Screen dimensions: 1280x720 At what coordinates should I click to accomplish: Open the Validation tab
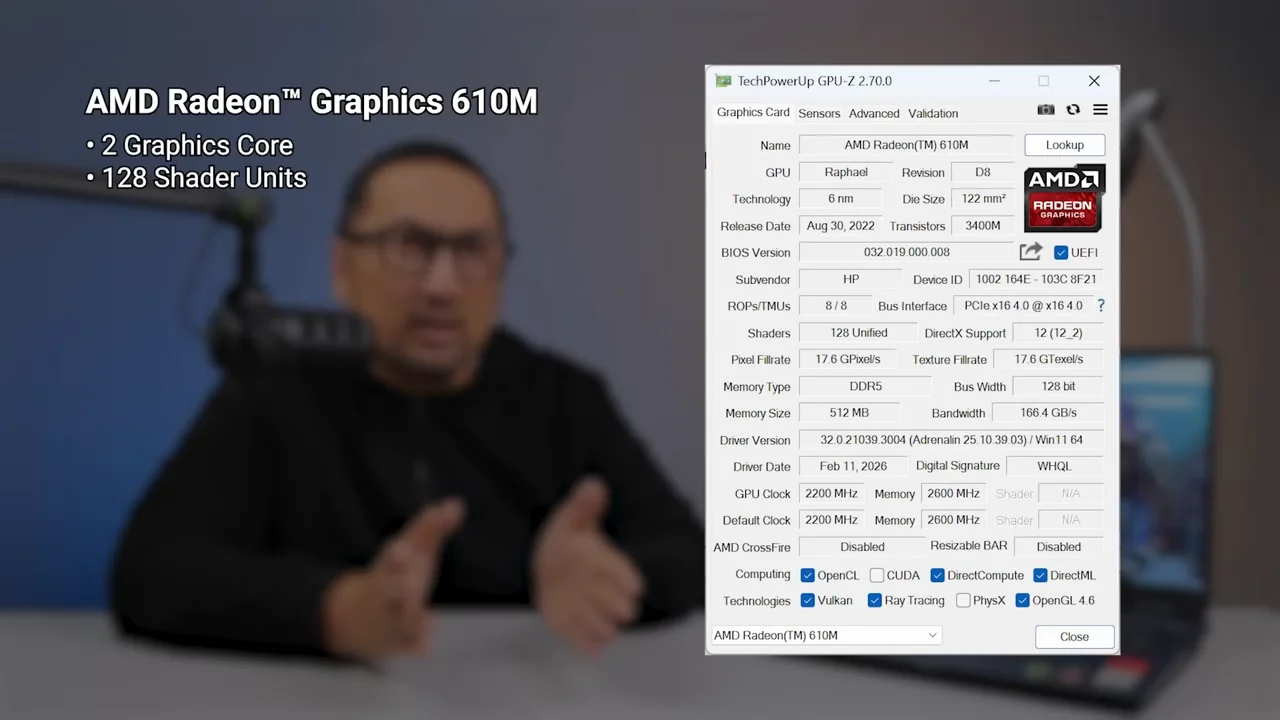933,113
